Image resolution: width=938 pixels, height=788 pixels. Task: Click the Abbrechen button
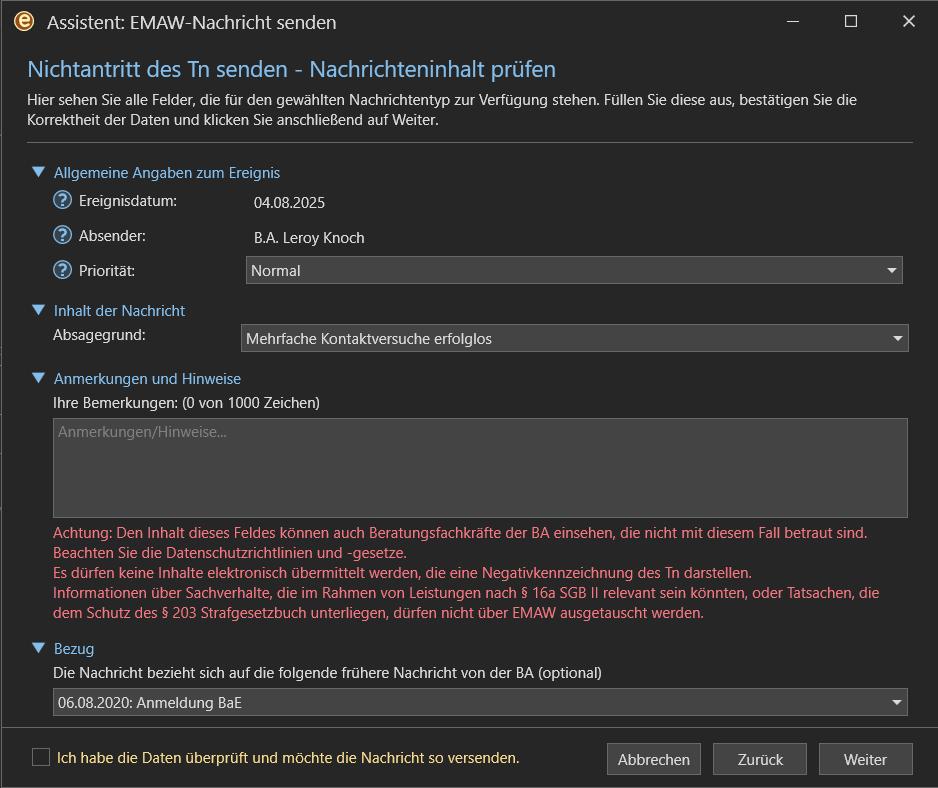click(x=653, y=759)
